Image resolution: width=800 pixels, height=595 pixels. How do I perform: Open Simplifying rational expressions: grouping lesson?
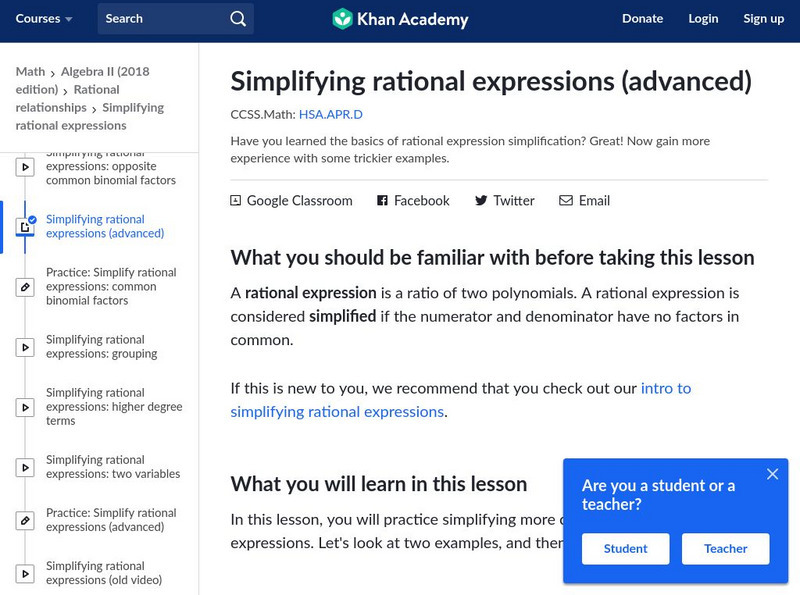[102, 347]
